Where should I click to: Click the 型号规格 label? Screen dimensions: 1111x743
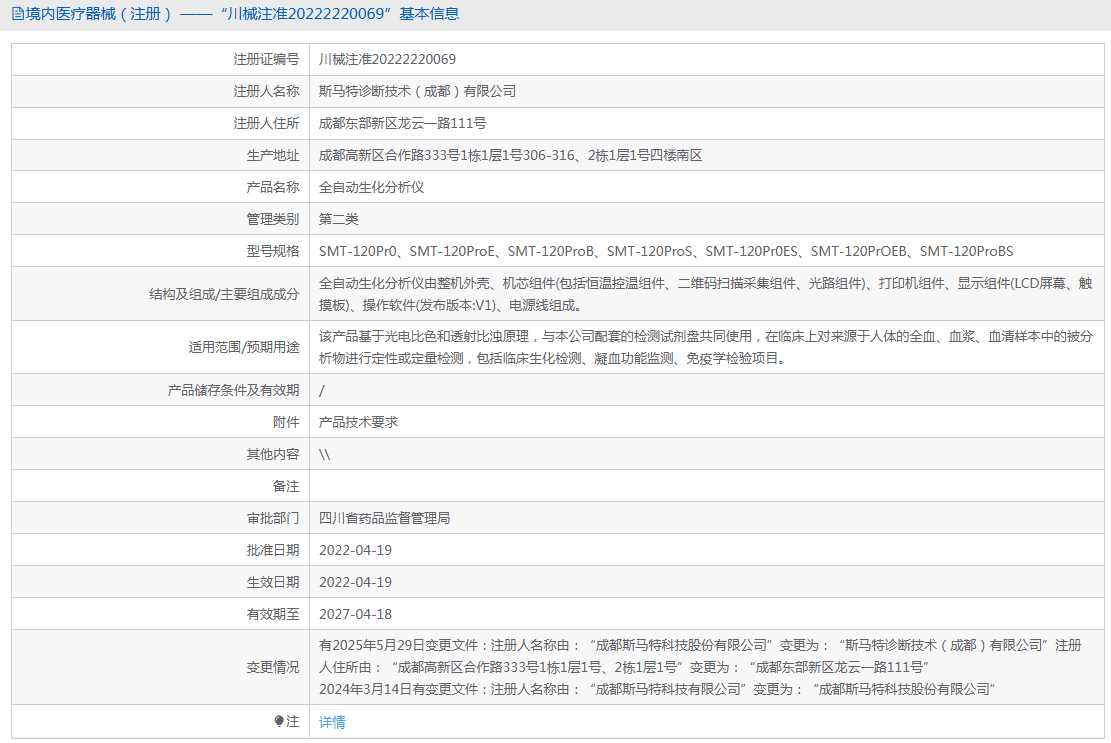(273, 251)
